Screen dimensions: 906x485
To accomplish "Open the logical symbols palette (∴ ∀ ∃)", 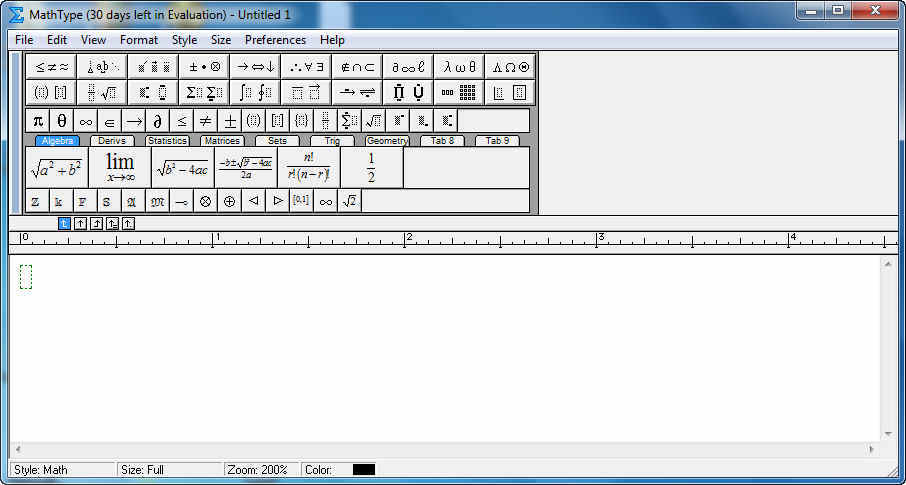I will click(306, 66).
